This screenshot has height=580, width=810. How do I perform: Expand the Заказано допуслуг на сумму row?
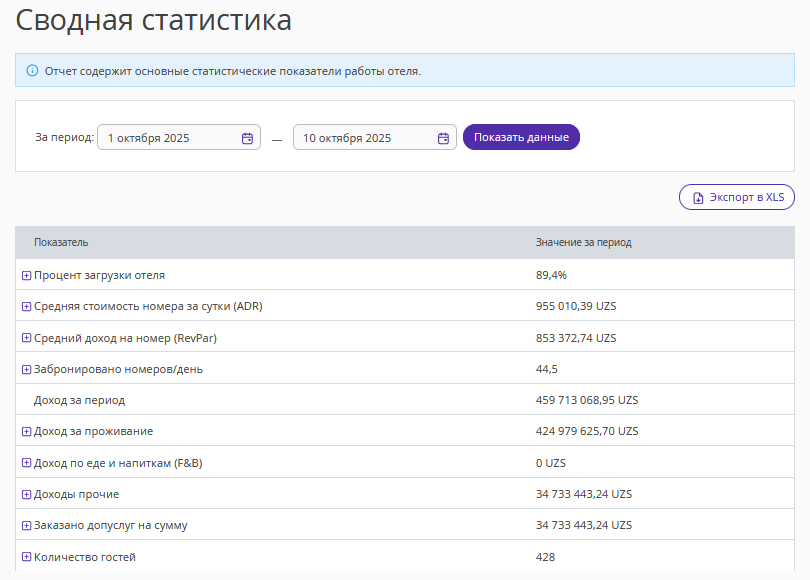27,525
